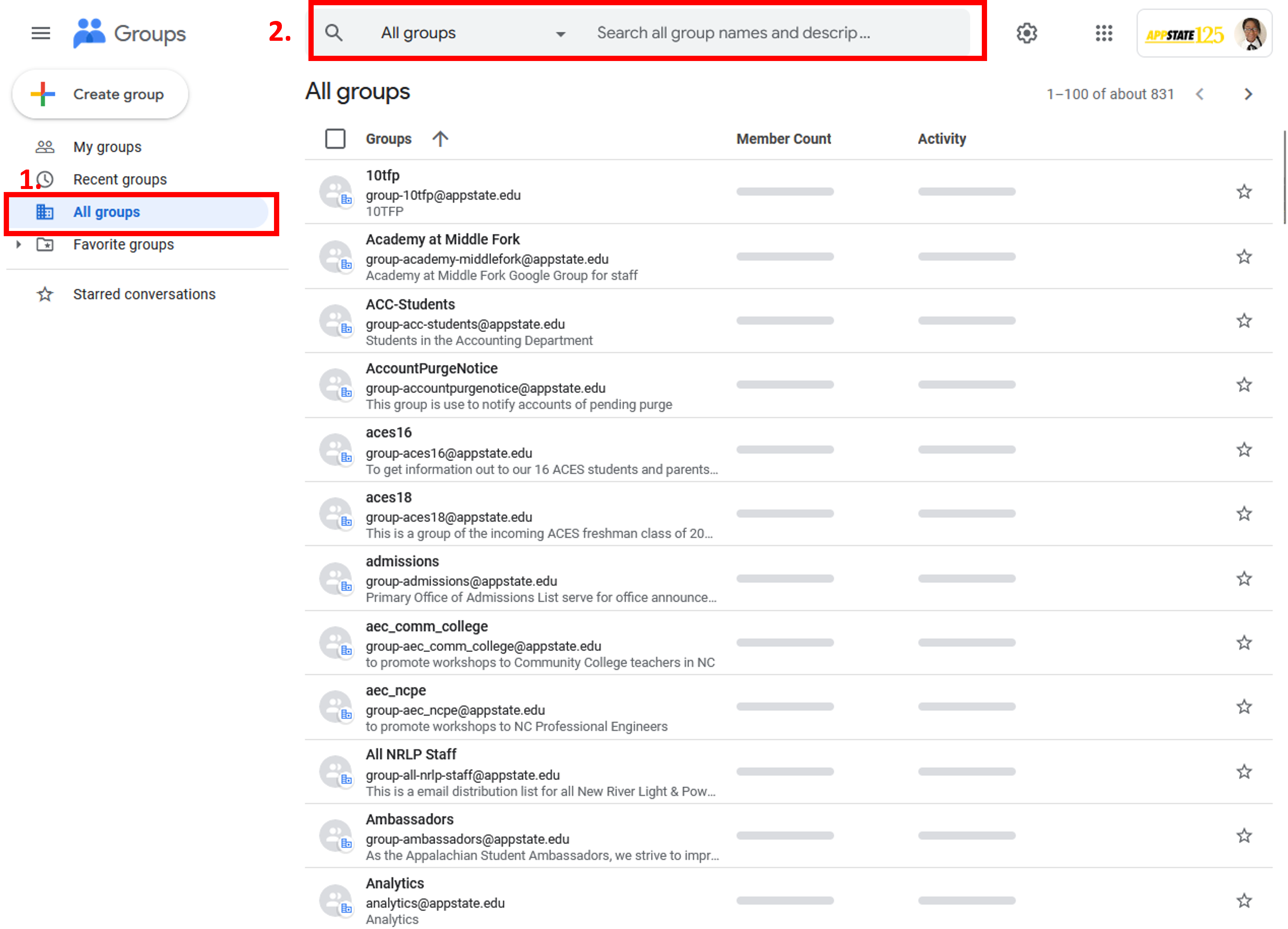The image size is (1288, 929).
Task: Click the 10tfp group avatar
Action: tap(336, 192)
